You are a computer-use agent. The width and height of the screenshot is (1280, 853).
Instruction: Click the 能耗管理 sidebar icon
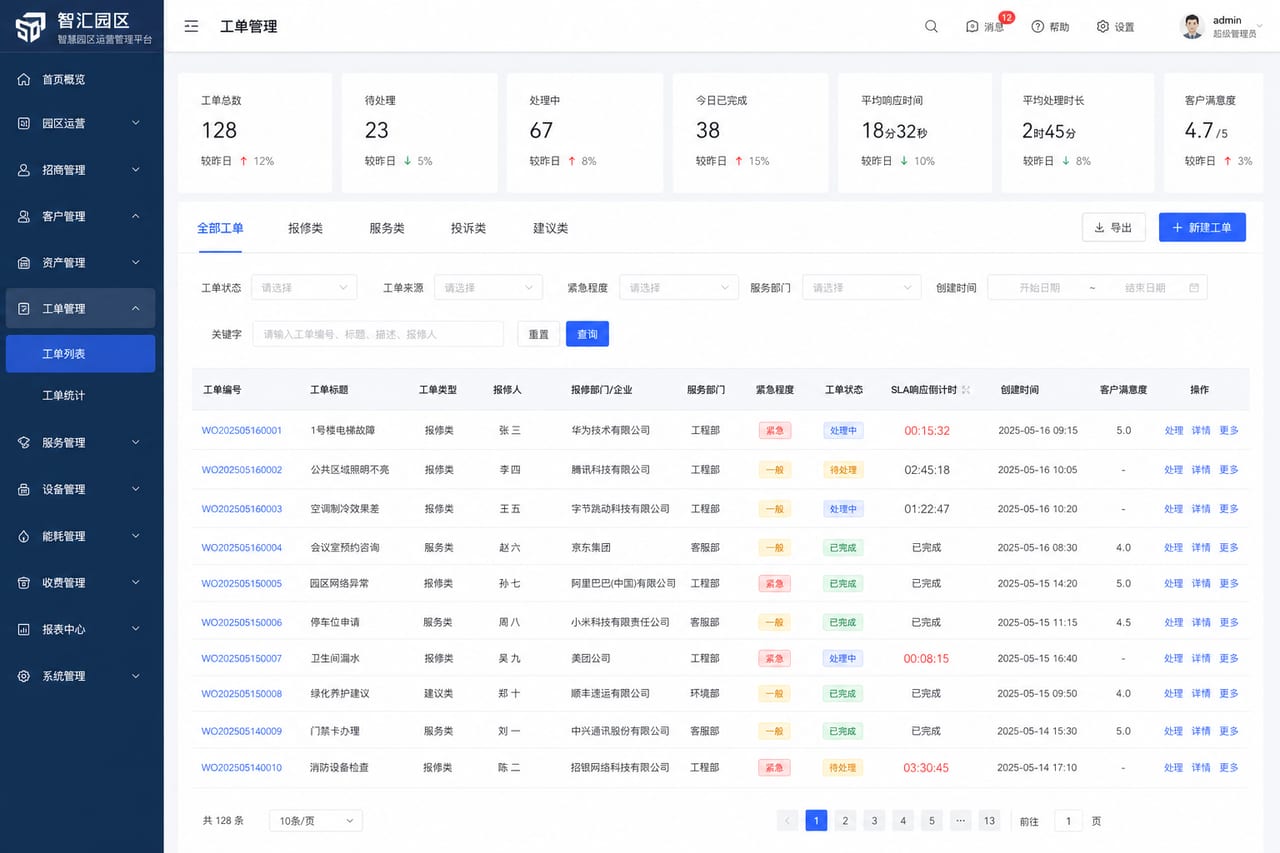(24, 536)
